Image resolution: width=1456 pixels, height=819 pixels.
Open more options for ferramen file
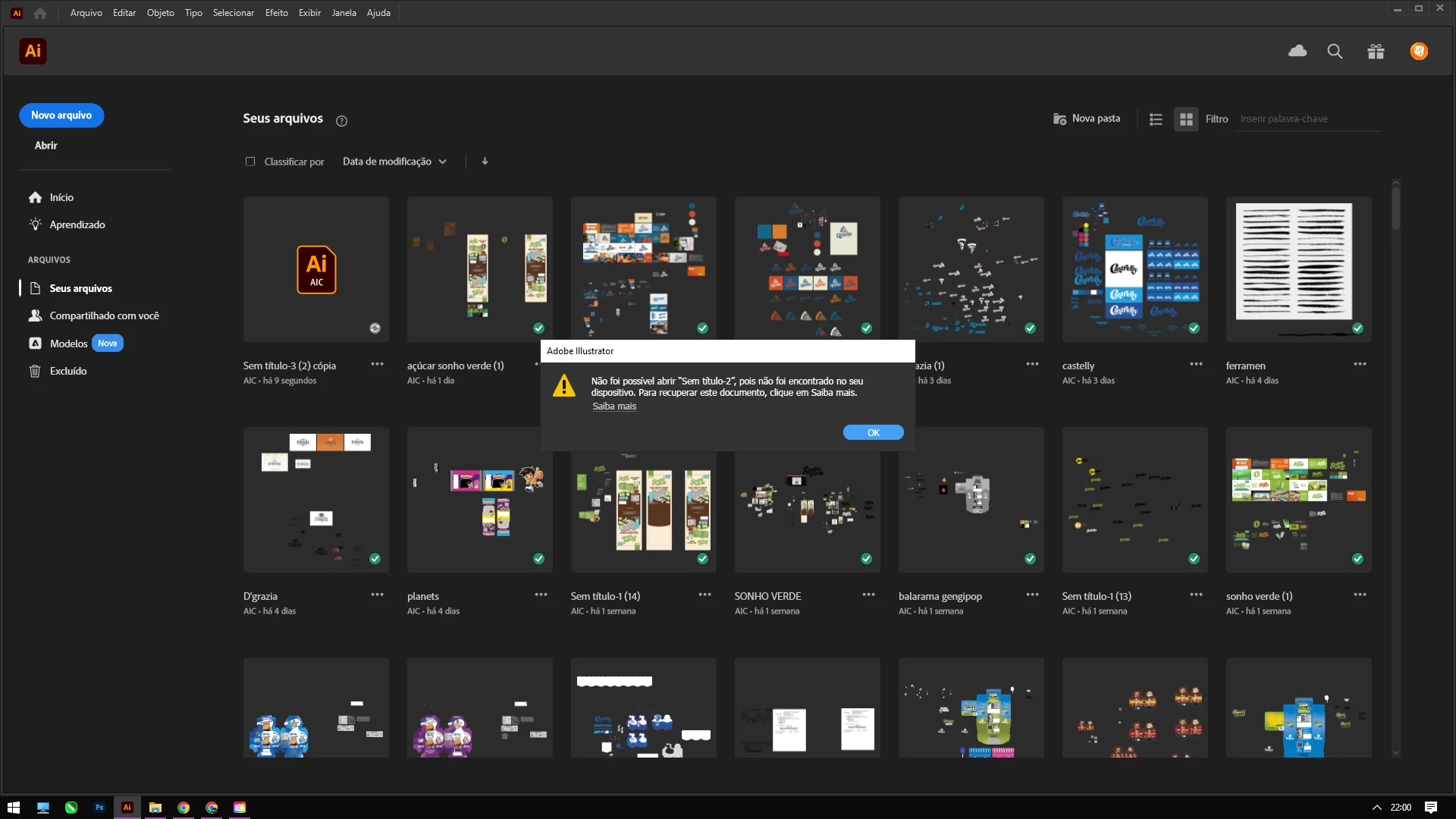pyautogui.click(x=1360, y=365)
